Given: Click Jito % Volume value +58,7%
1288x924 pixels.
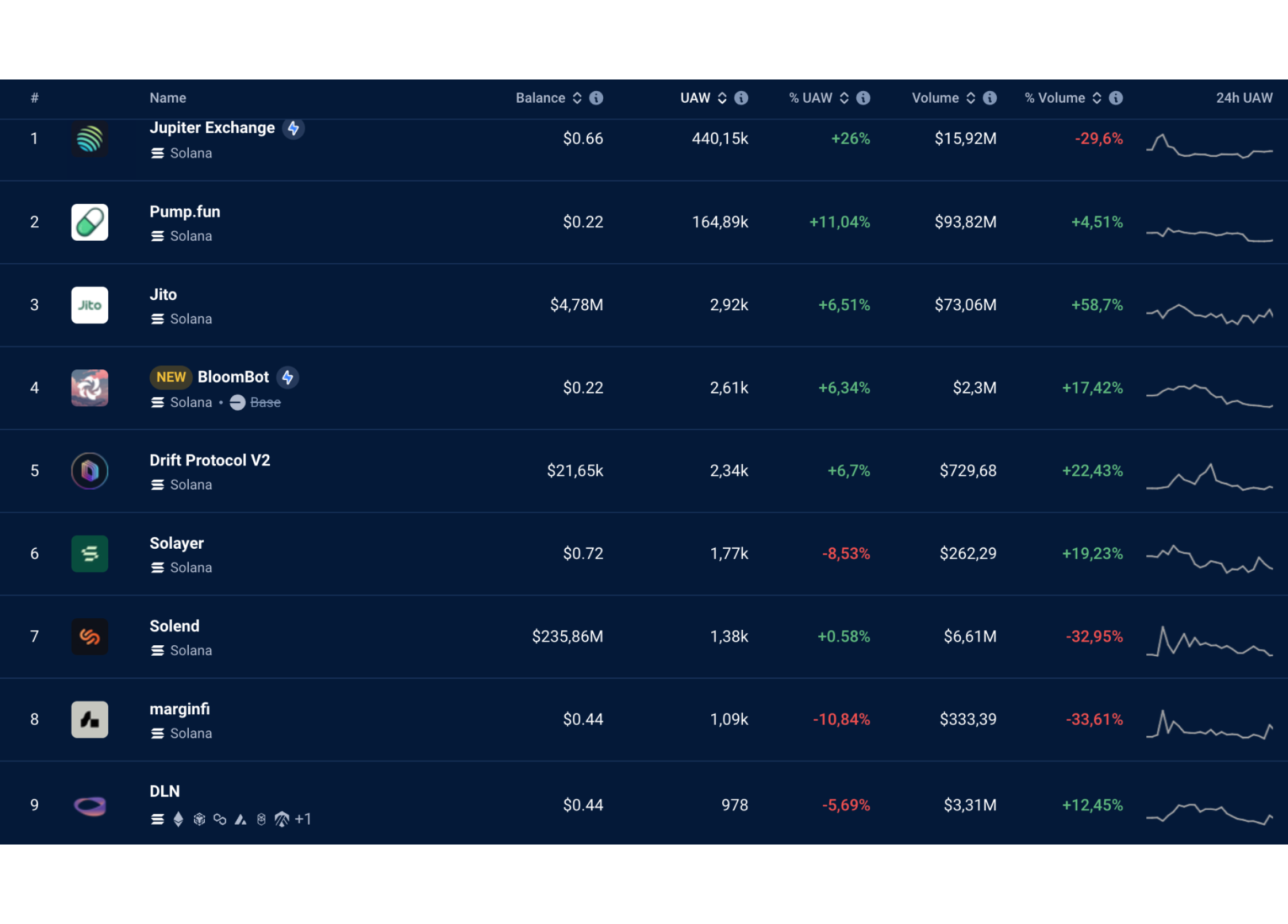Looking at the screenshot, I should coord(1097,305).
